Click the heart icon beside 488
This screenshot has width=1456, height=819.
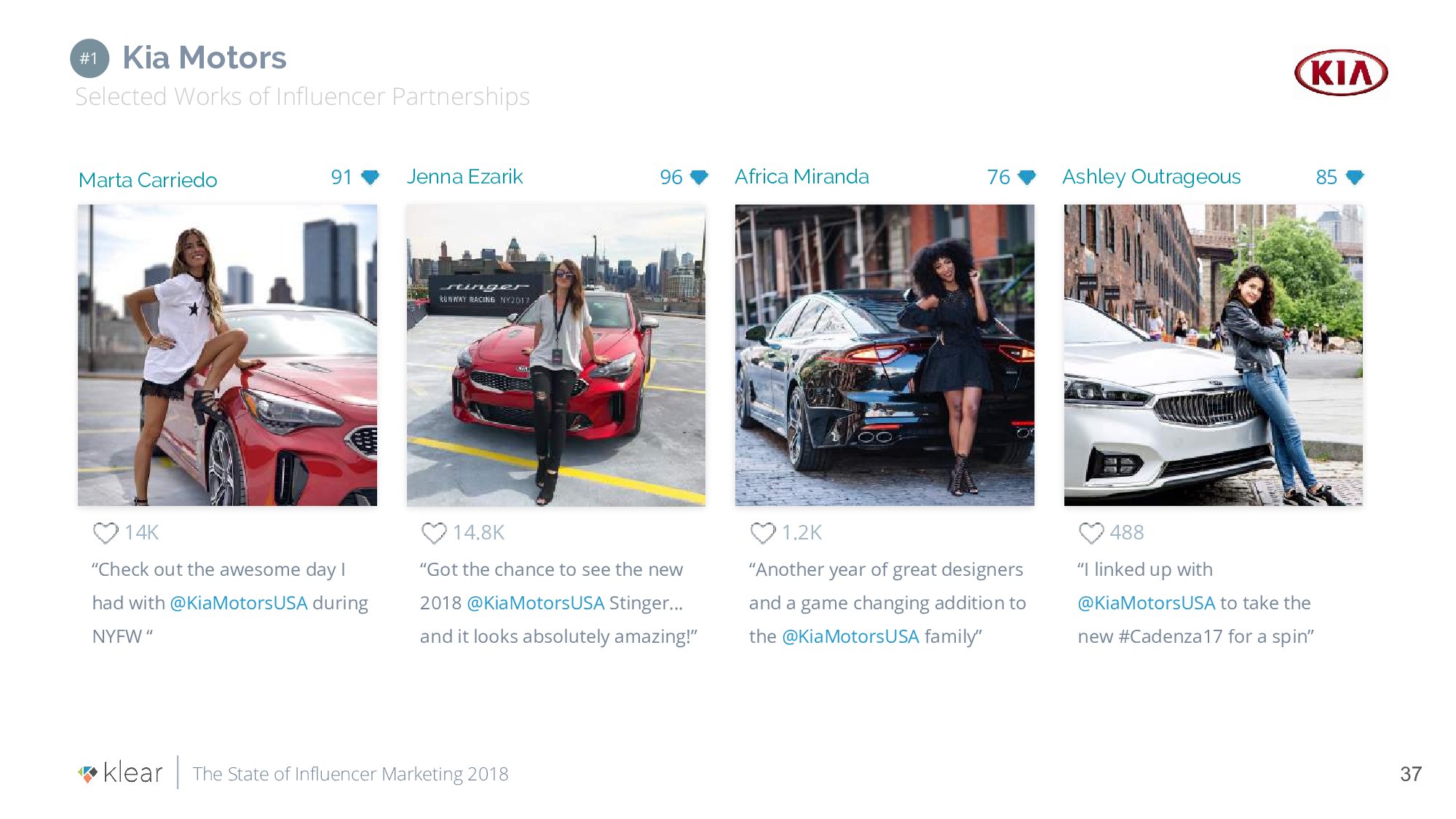tap(1091, 533)
